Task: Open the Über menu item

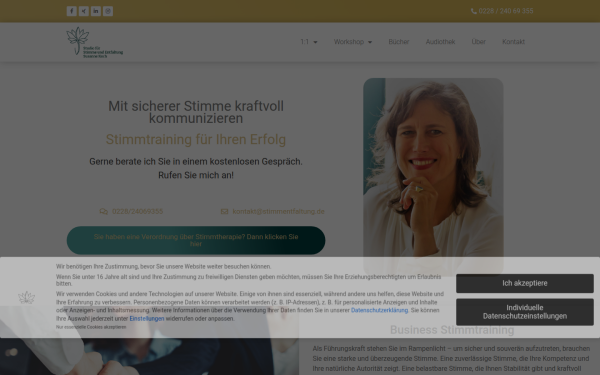Action: point(478,42)
